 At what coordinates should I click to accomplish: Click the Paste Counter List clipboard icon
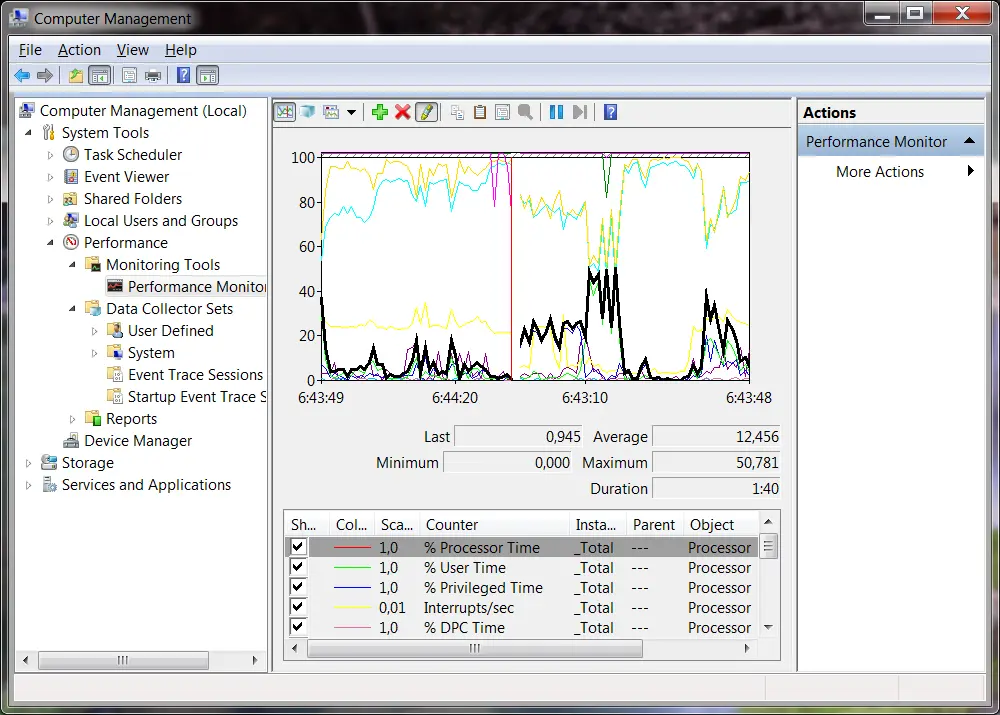[x=480, y=112]
